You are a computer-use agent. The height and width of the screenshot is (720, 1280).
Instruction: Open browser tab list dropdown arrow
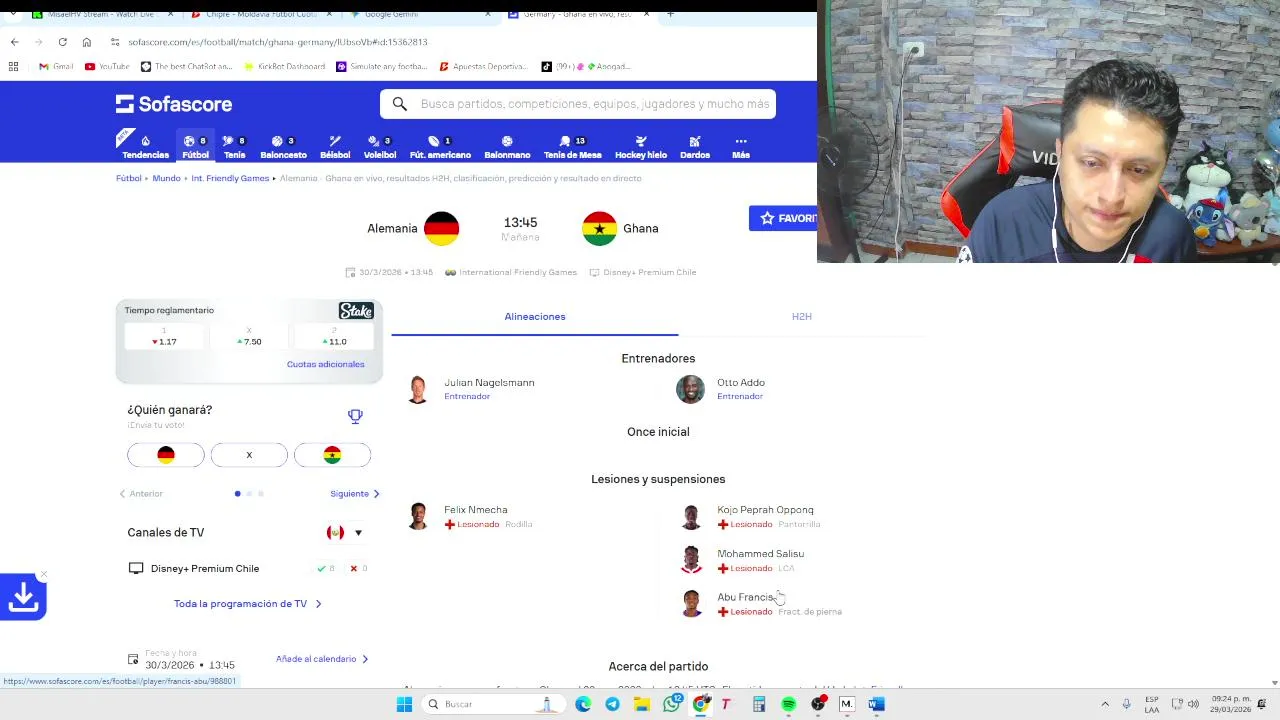tap(13, 14)
